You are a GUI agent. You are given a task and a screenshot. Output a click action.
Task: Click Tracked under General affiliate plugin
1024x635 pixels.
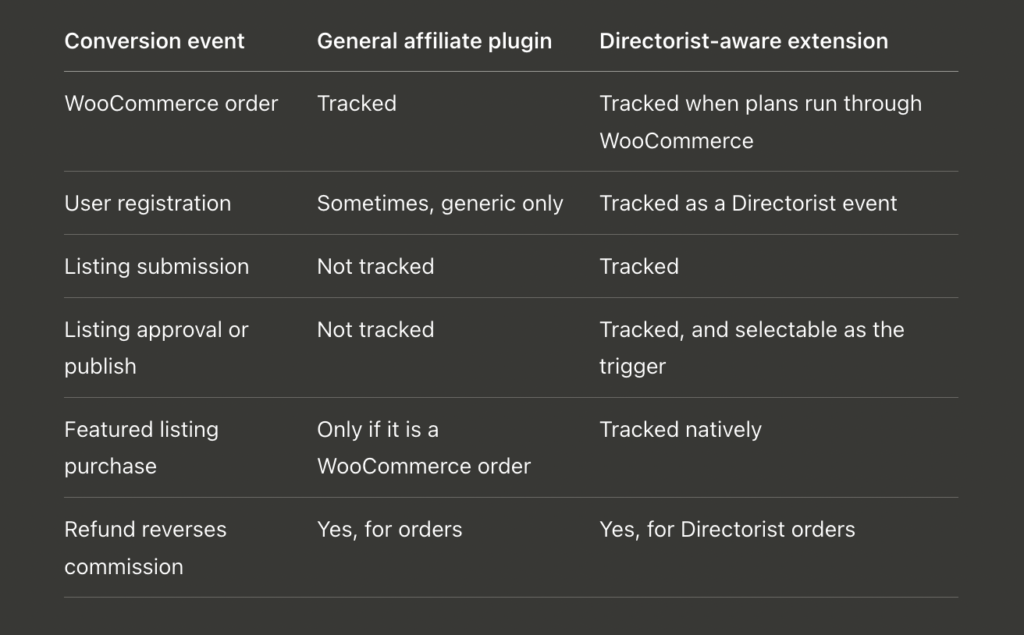click(x=357, y=103)
